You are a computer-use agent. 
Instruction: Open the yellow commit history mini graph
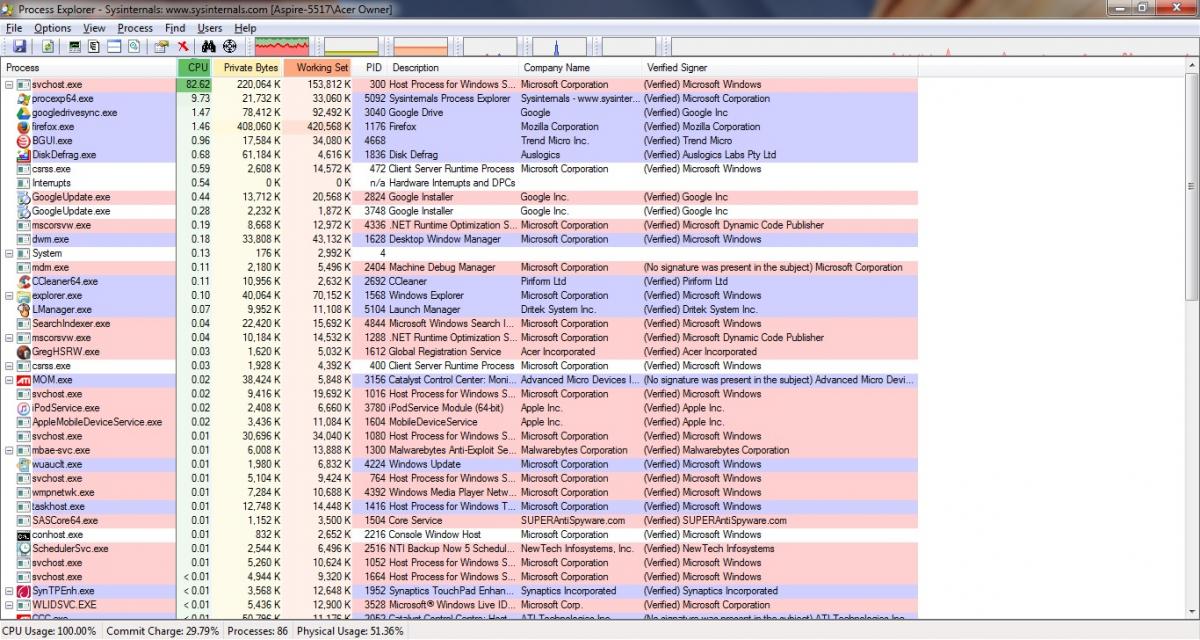[352, 46]
